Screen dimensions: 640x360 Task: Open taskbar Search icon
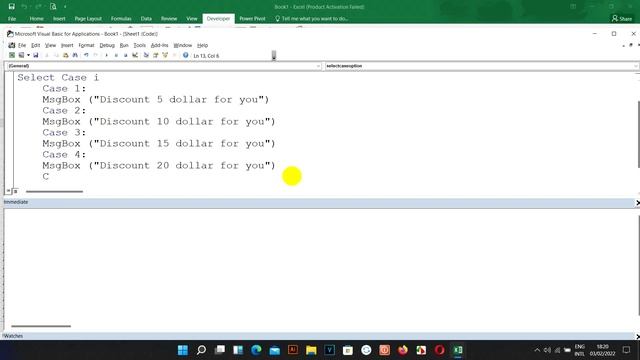click(x=201, y=350)
